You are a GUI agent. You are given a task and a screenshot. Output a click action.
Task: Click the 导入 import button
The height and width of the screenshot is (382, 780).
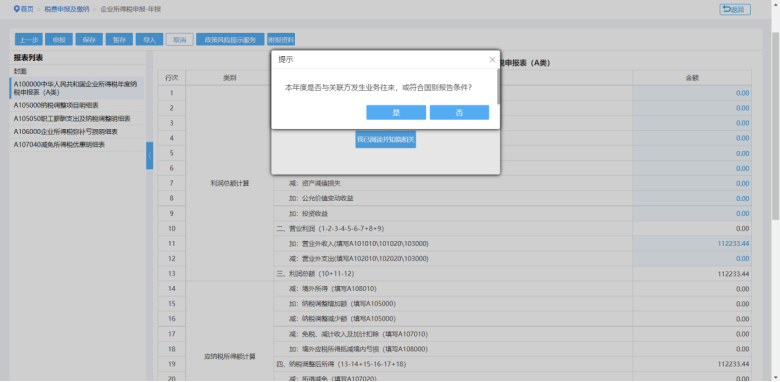(x=149, y=40)
